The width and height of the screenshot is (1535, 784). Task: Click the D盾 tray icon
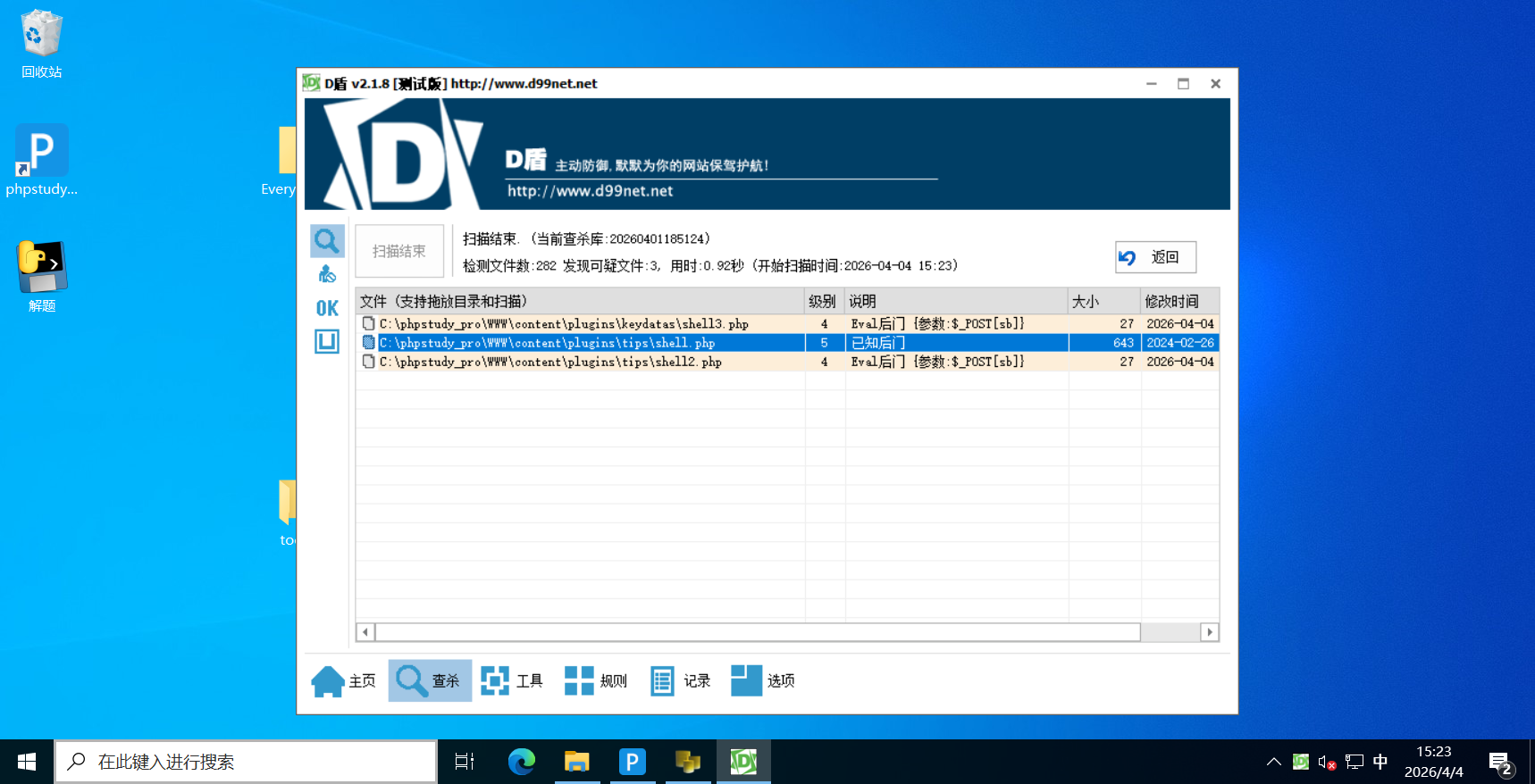pyautogui.click(x=1301, y=762)
